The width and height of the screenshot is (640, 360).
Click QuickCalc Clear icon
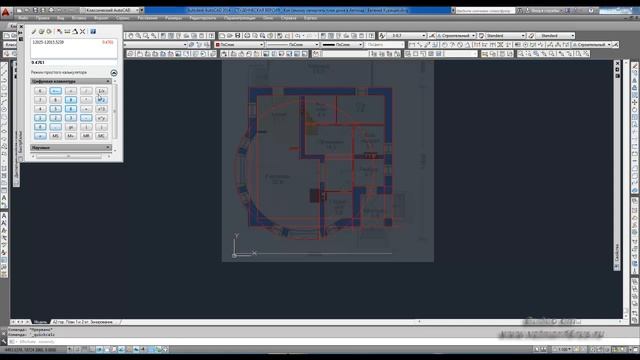[33, 31]
